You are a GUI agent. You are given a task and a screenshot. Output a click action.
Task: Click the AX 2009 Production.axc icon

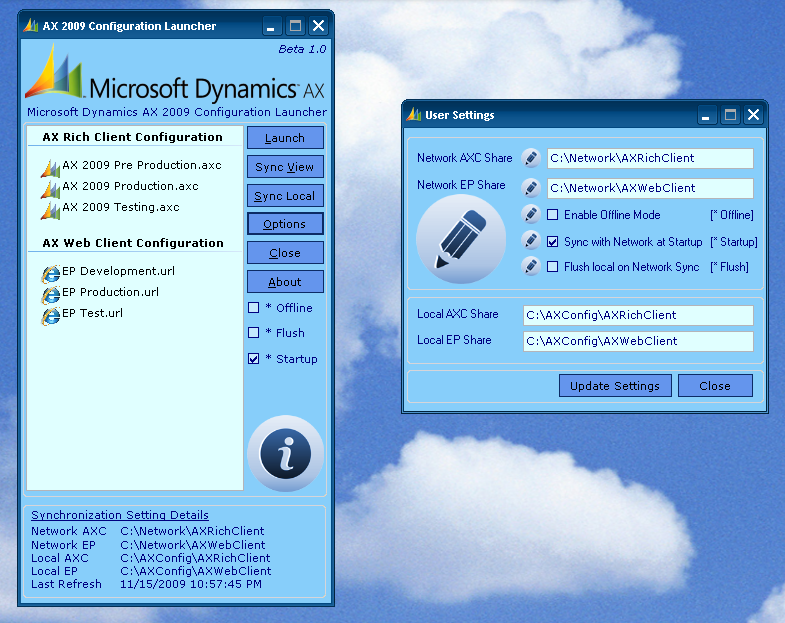pyautogui.click(x=51, y=189)
